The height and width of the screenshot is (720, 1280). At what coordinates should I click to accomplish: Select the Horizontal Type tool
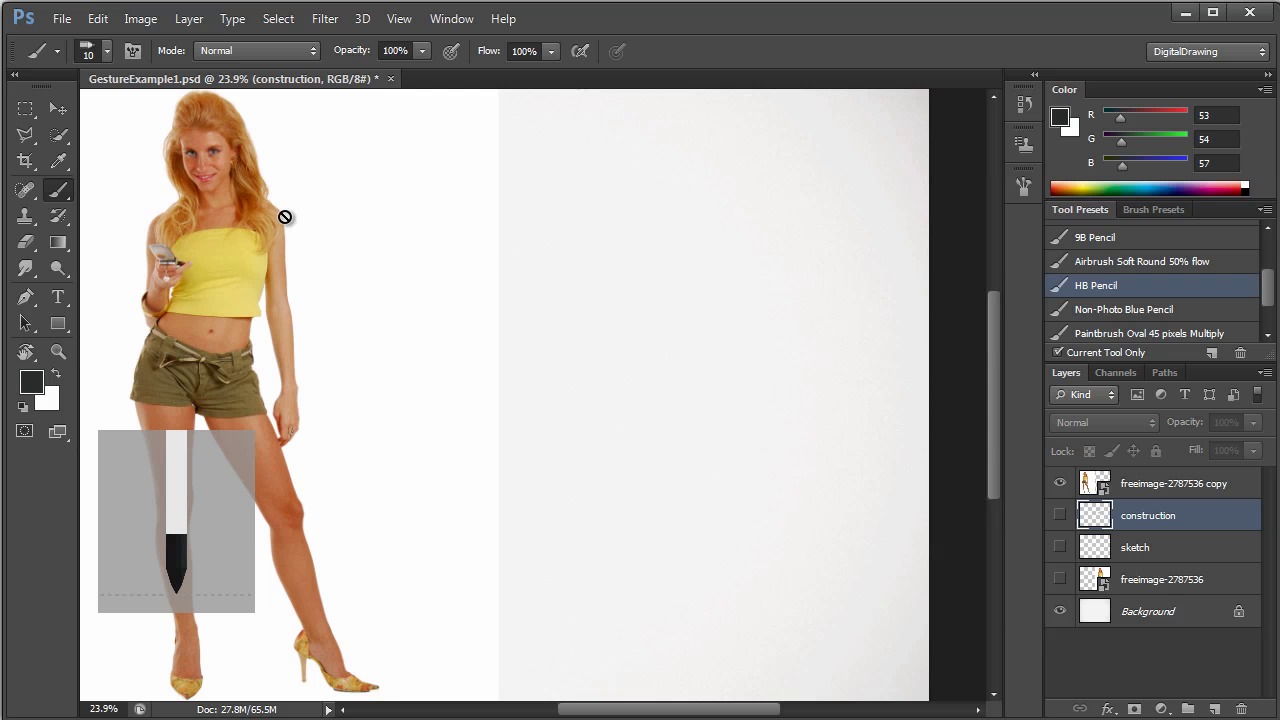58,297
